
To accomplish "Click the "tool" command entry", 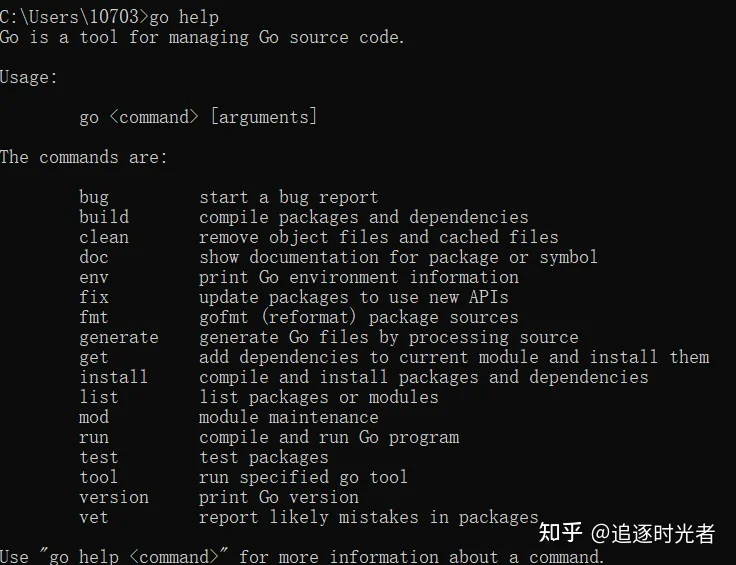I will click(x=99, y=477).
